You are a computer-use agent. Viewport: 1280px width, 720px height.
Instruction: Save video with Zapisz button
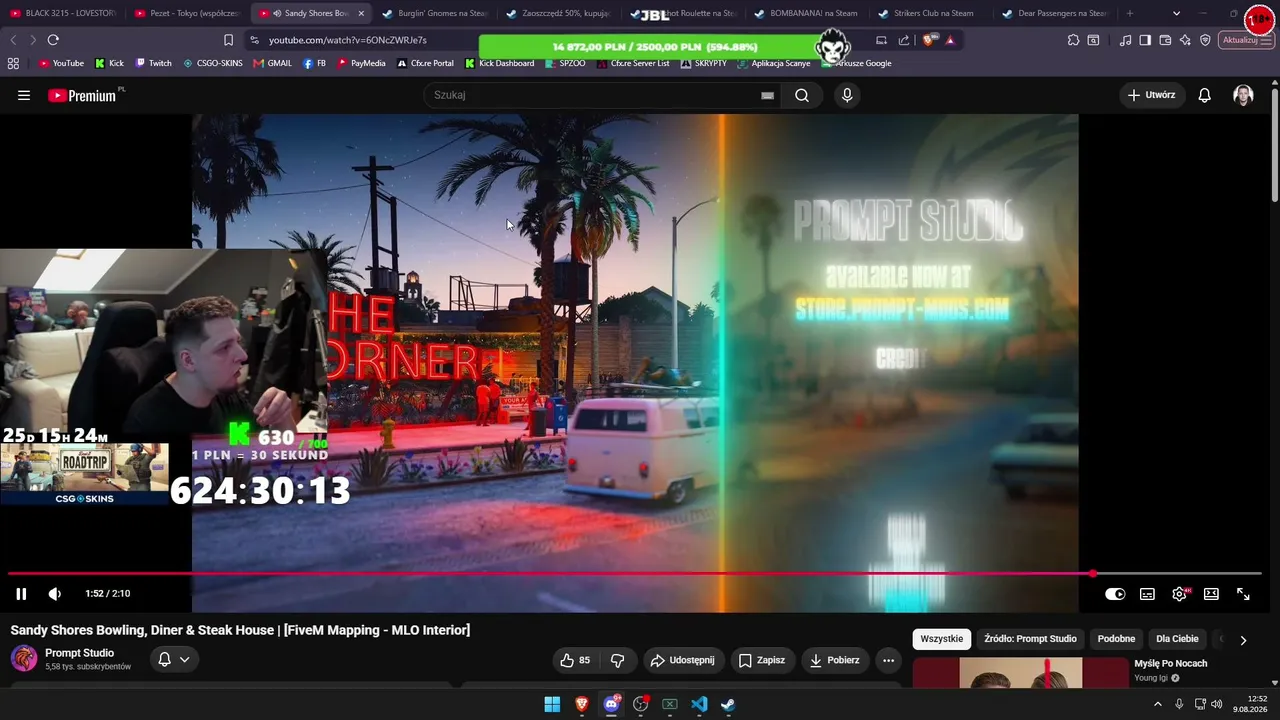[x=762, y=660]
